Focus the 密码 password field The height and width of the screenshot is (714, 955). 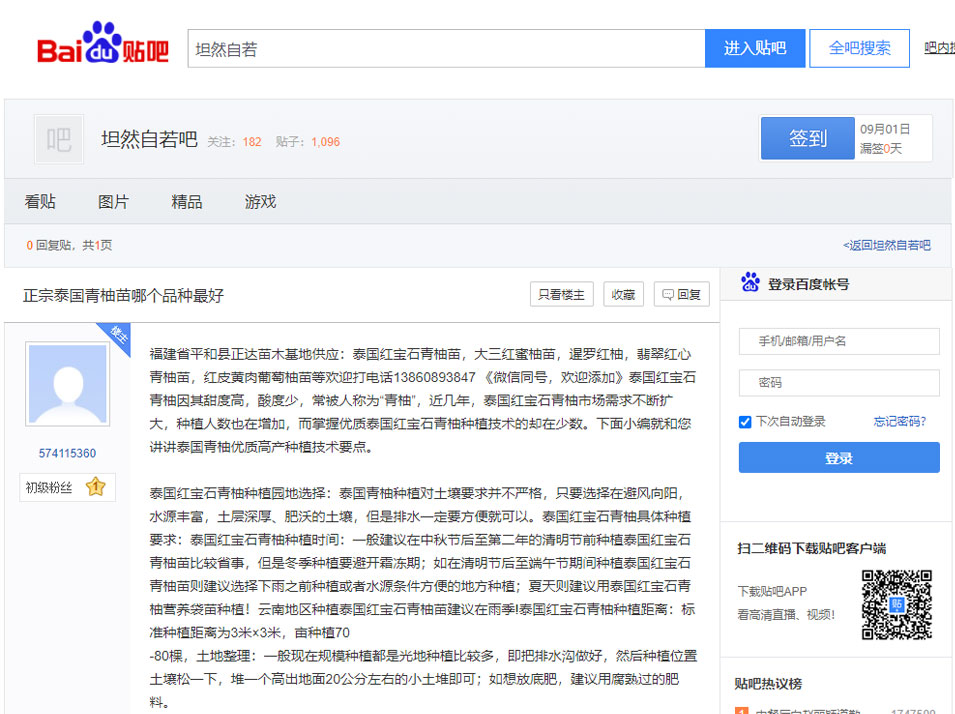click(839, 383)
